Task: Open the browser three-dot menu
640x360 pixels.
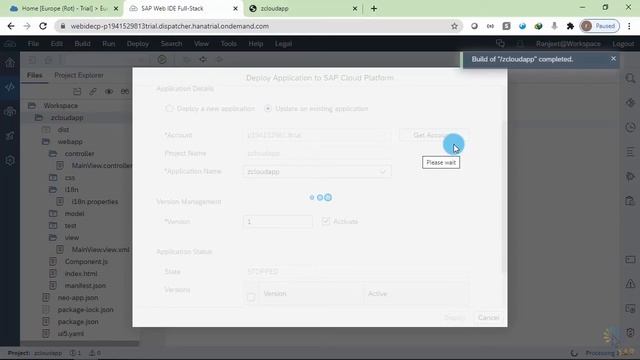Action: coord(629,26)
